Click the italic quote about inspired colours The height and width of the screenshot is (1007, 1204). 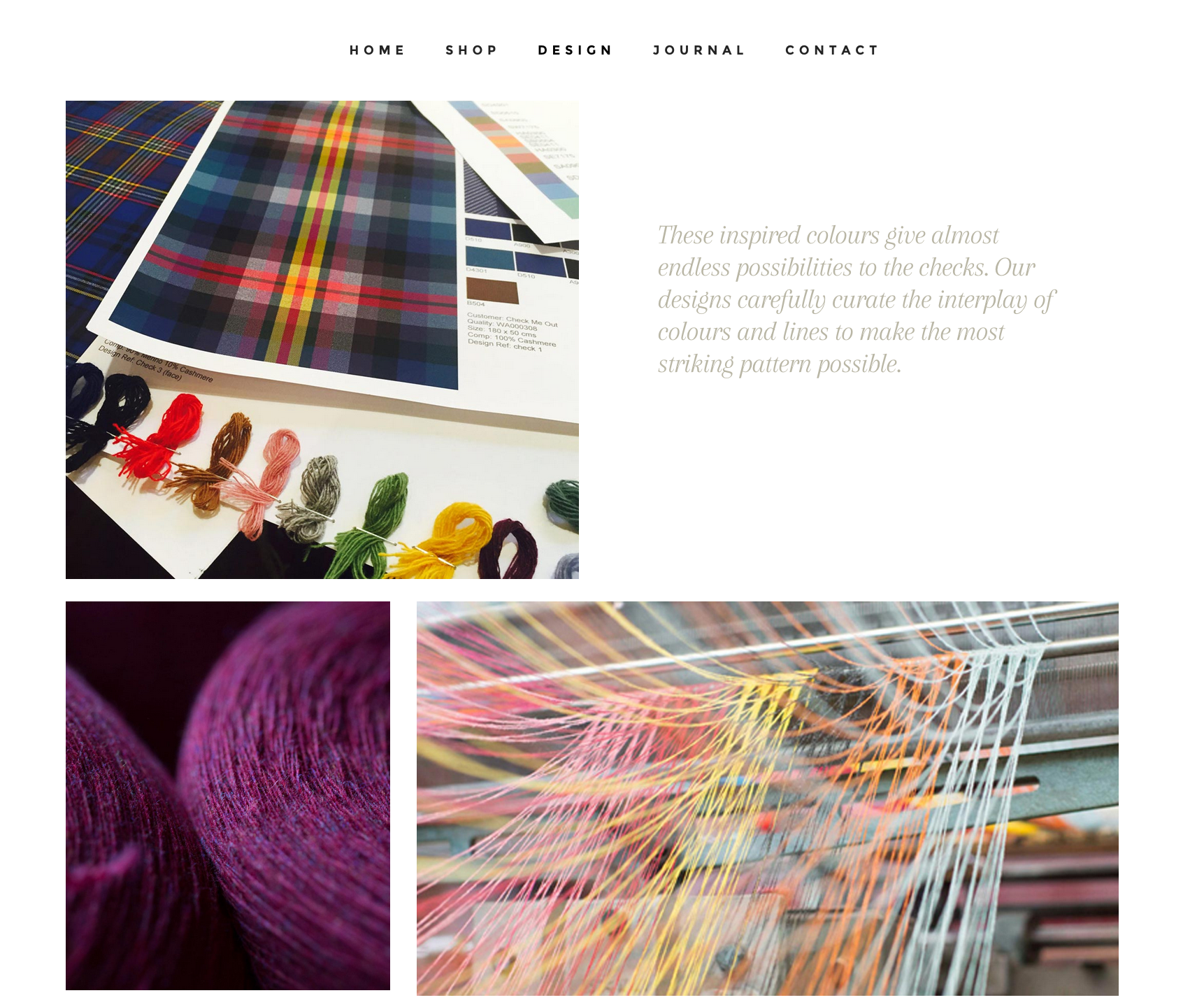[x=856, y=299]
